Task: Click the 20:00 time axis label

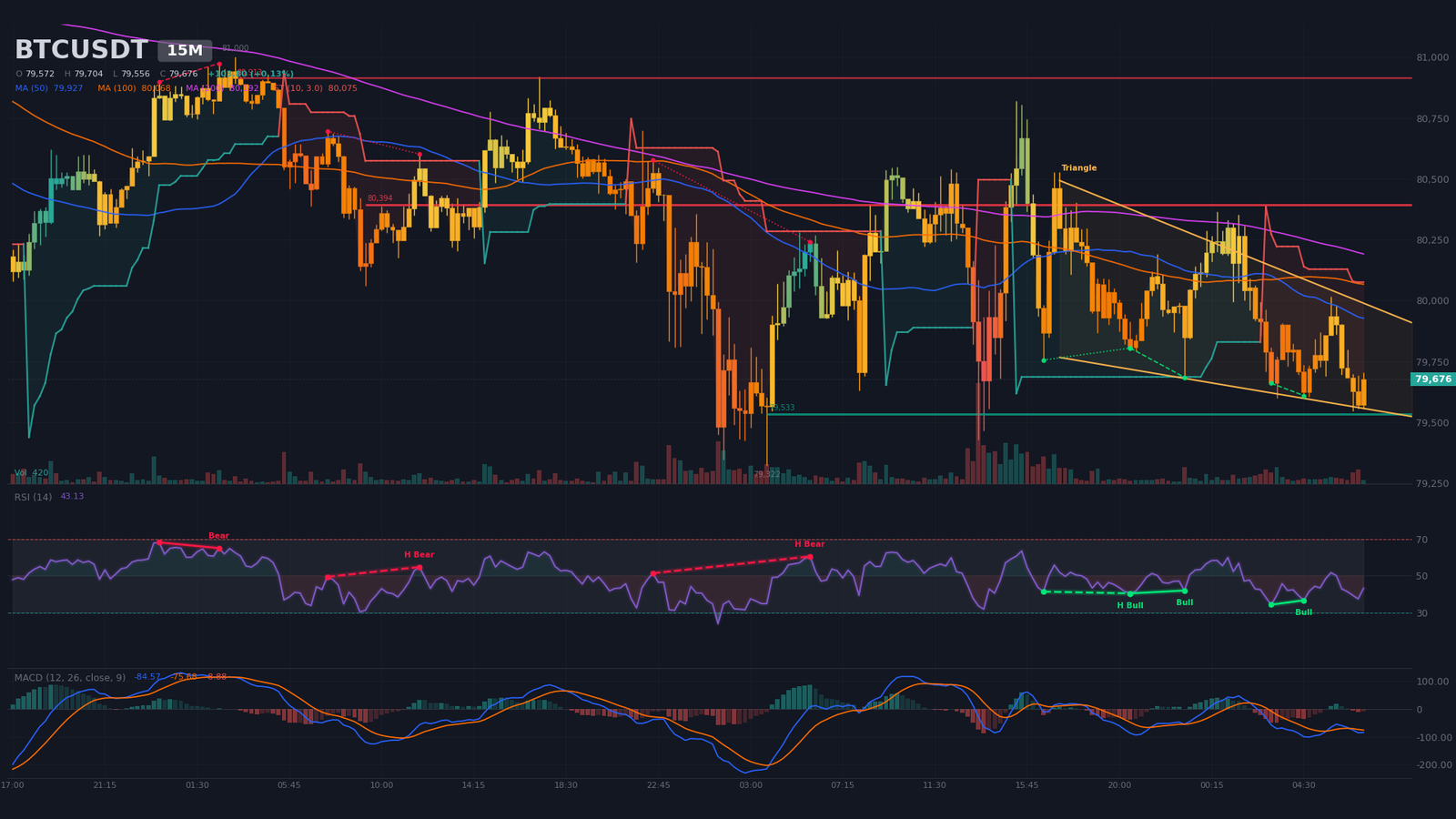Action: 1119,785
